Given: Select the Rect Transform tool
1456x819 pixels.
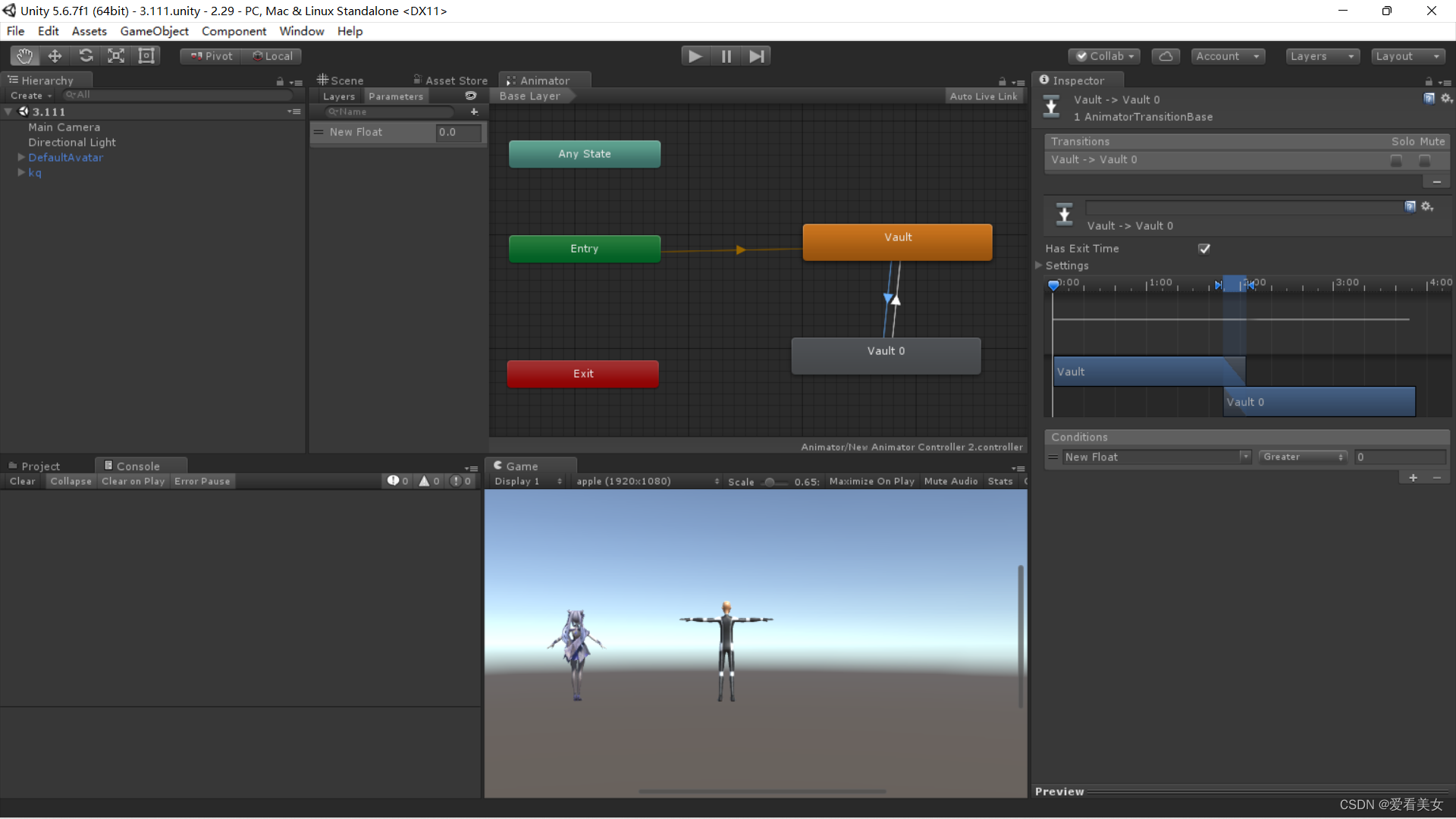Looking at the screenshot, I should (x=146, y=56).
